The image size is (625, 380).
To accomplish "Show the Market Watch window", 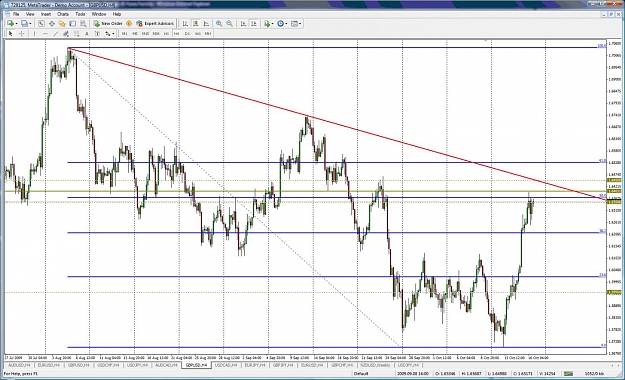I will click(41, 24).
